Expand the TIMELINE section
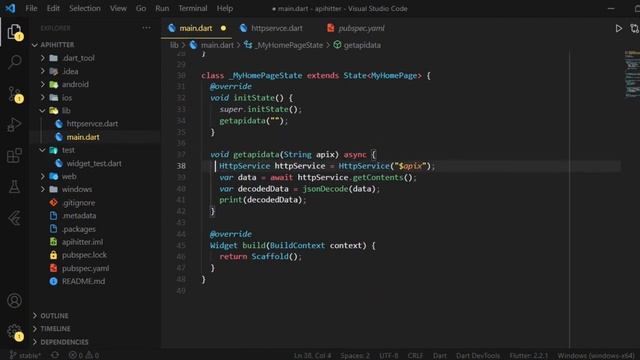The image size is (640, 360). (55, 329)
